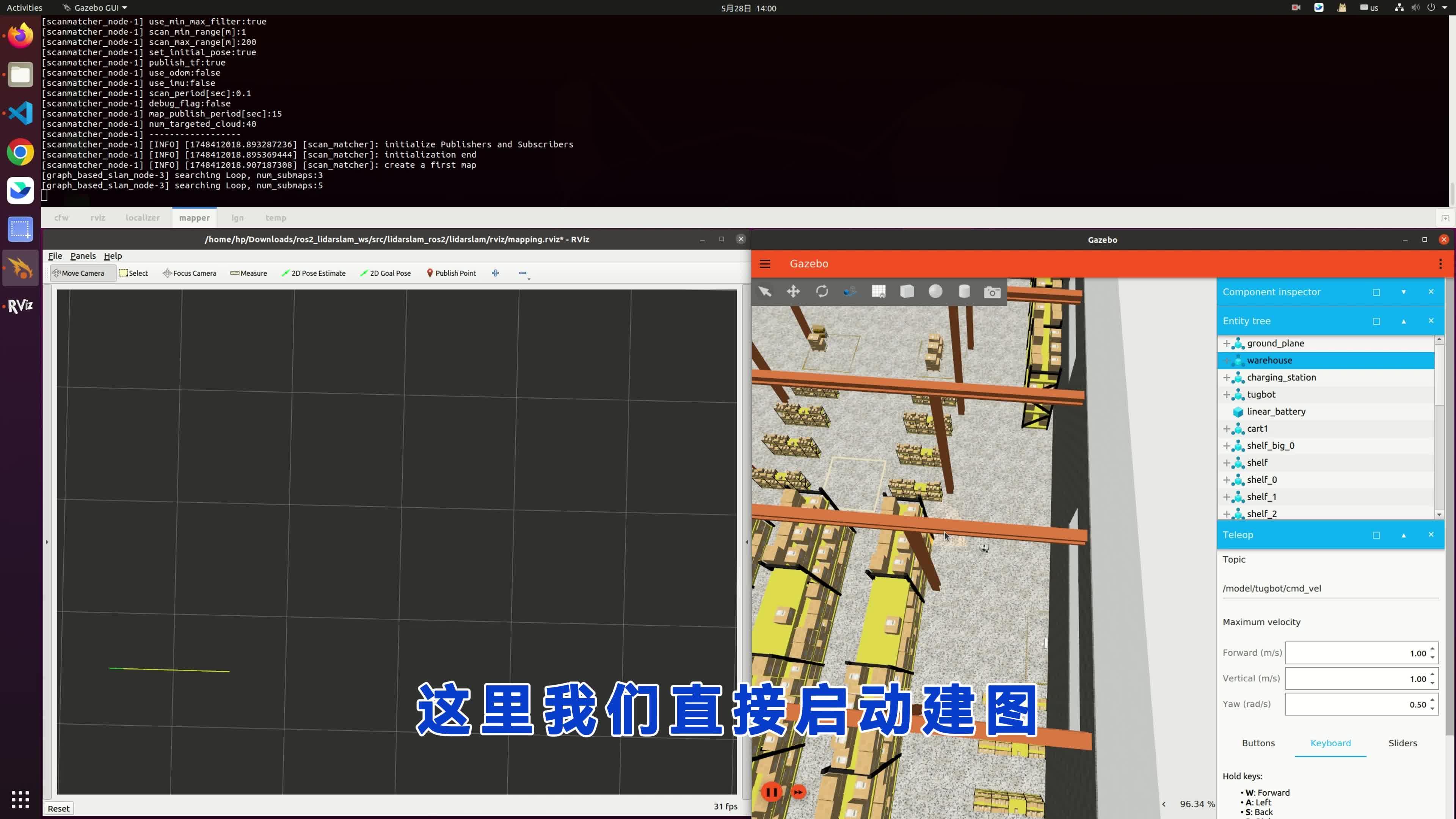Open the view grid tool in Gazebo
The image size is (1456, 819).
pos(879,292)
